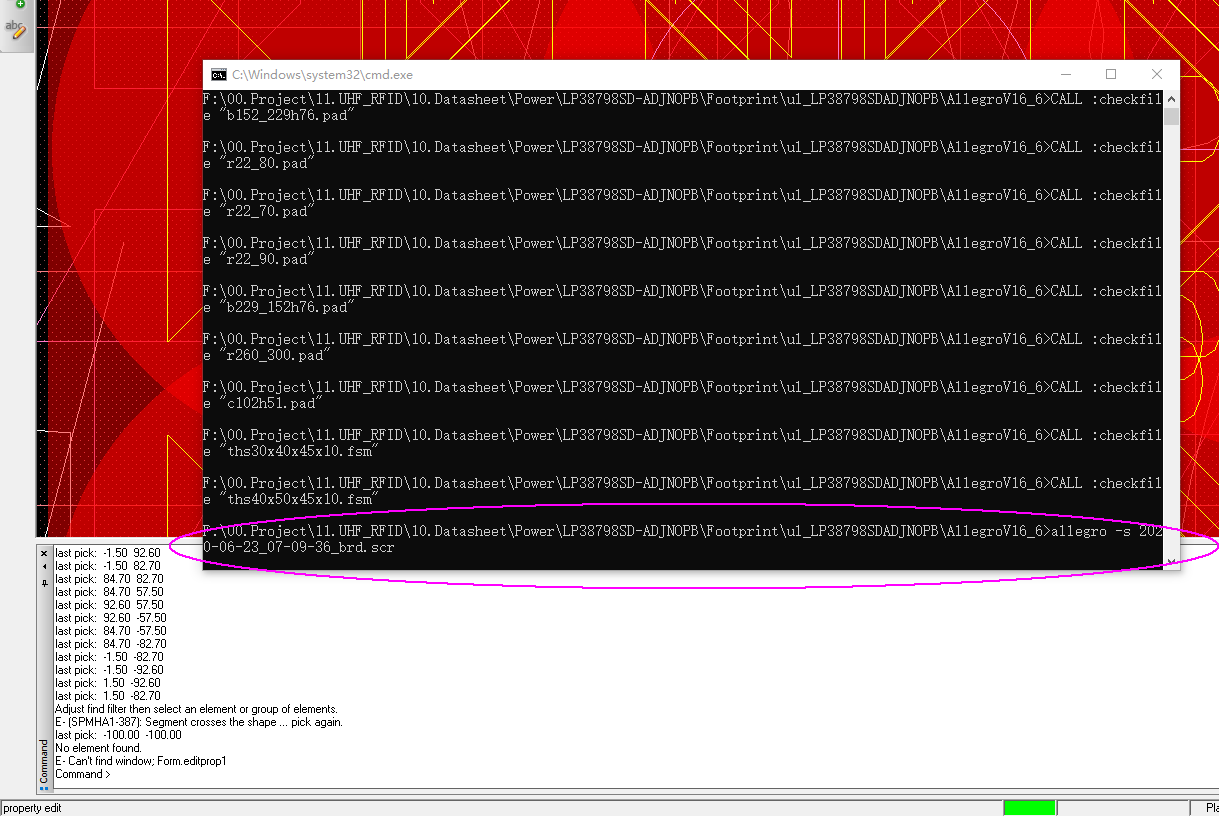
Task: Click the cmd scrollbar up arrow
Action: [1171, 99]
